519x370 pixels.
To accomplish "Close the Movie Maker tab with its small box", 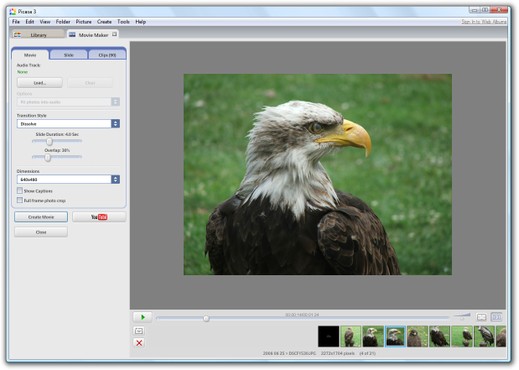I will (x=114, y=34).
